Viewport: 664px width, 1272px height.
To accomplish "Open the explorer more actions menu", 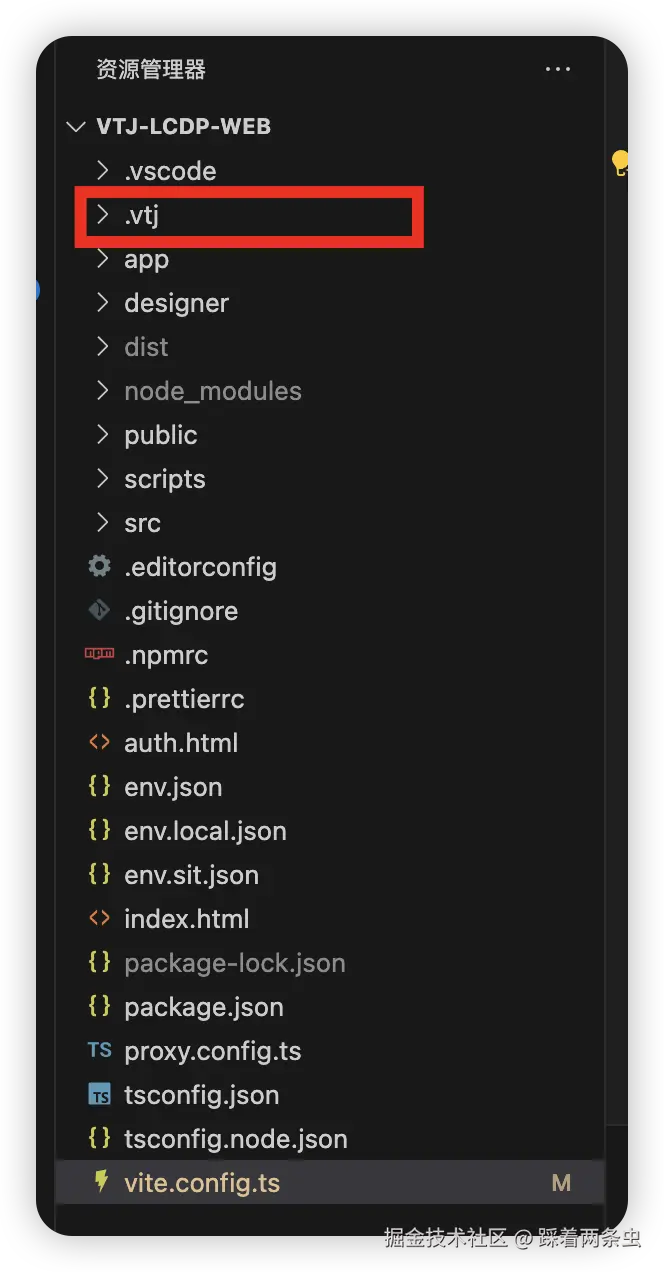I will coord(557,70).
